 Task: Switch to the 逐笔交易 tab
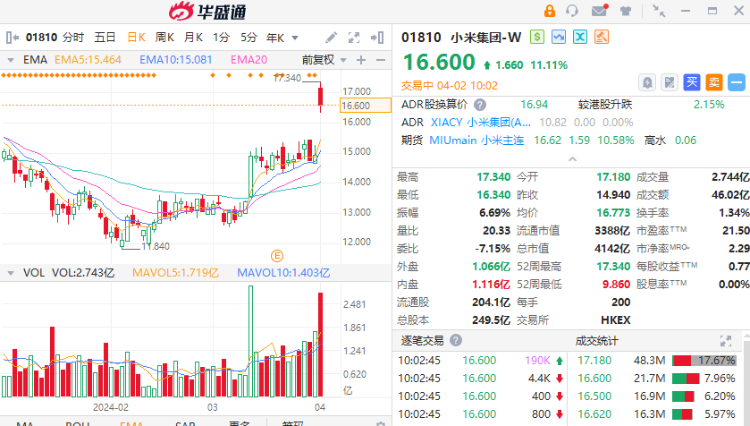click(422, 340)
